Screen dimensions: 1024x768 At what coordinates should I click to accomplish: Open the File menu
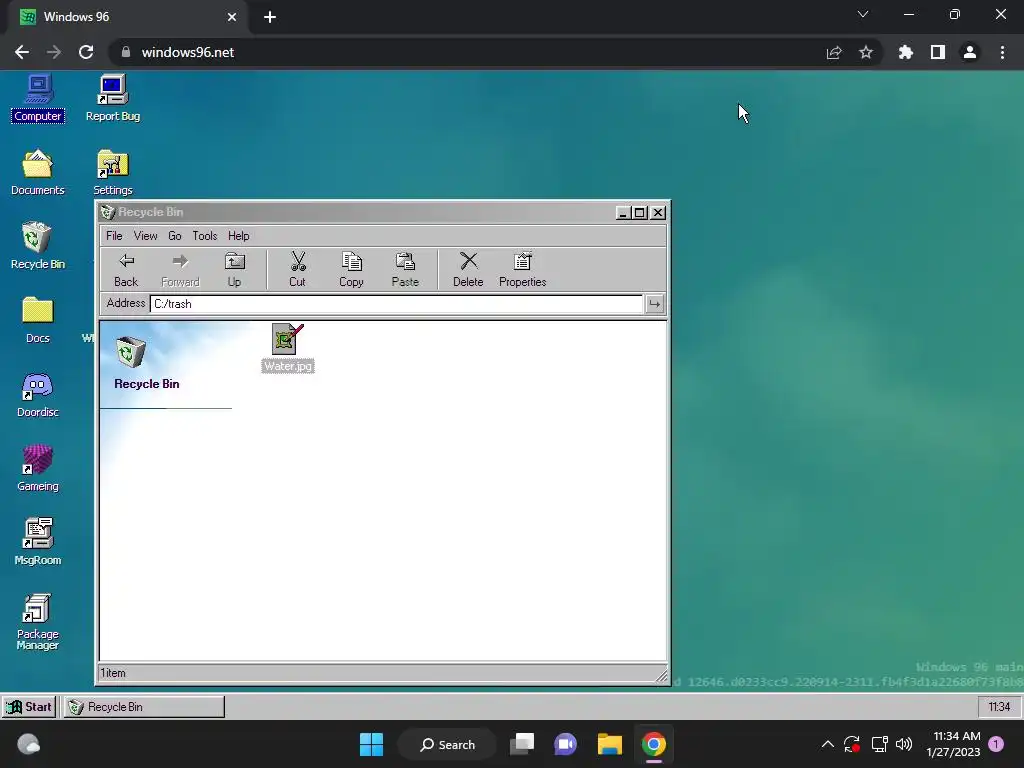(114, 236)
